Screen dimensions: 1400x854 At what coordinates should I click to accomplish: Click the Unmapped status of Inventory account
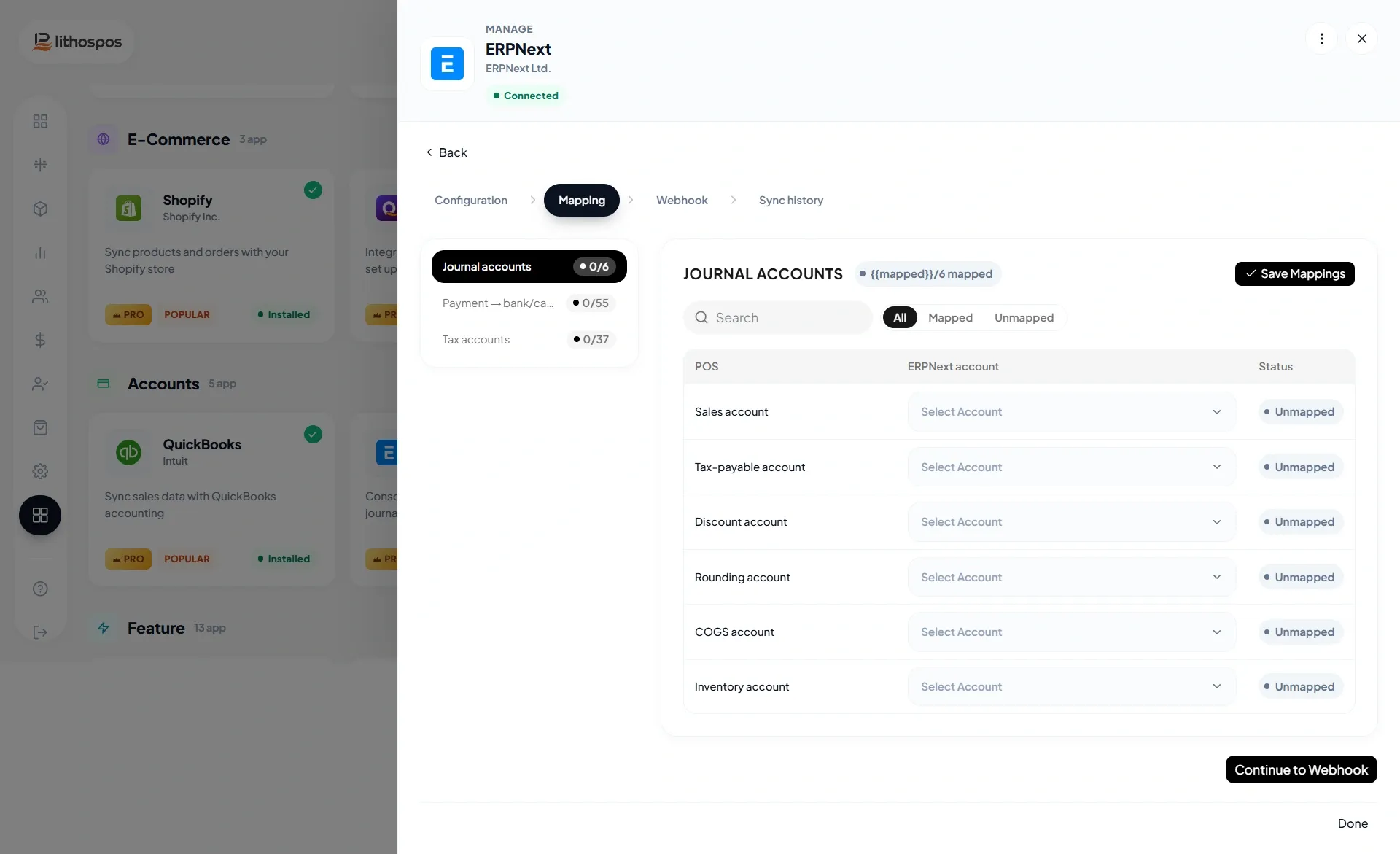pyautogui.click(x=1300, y=687)
